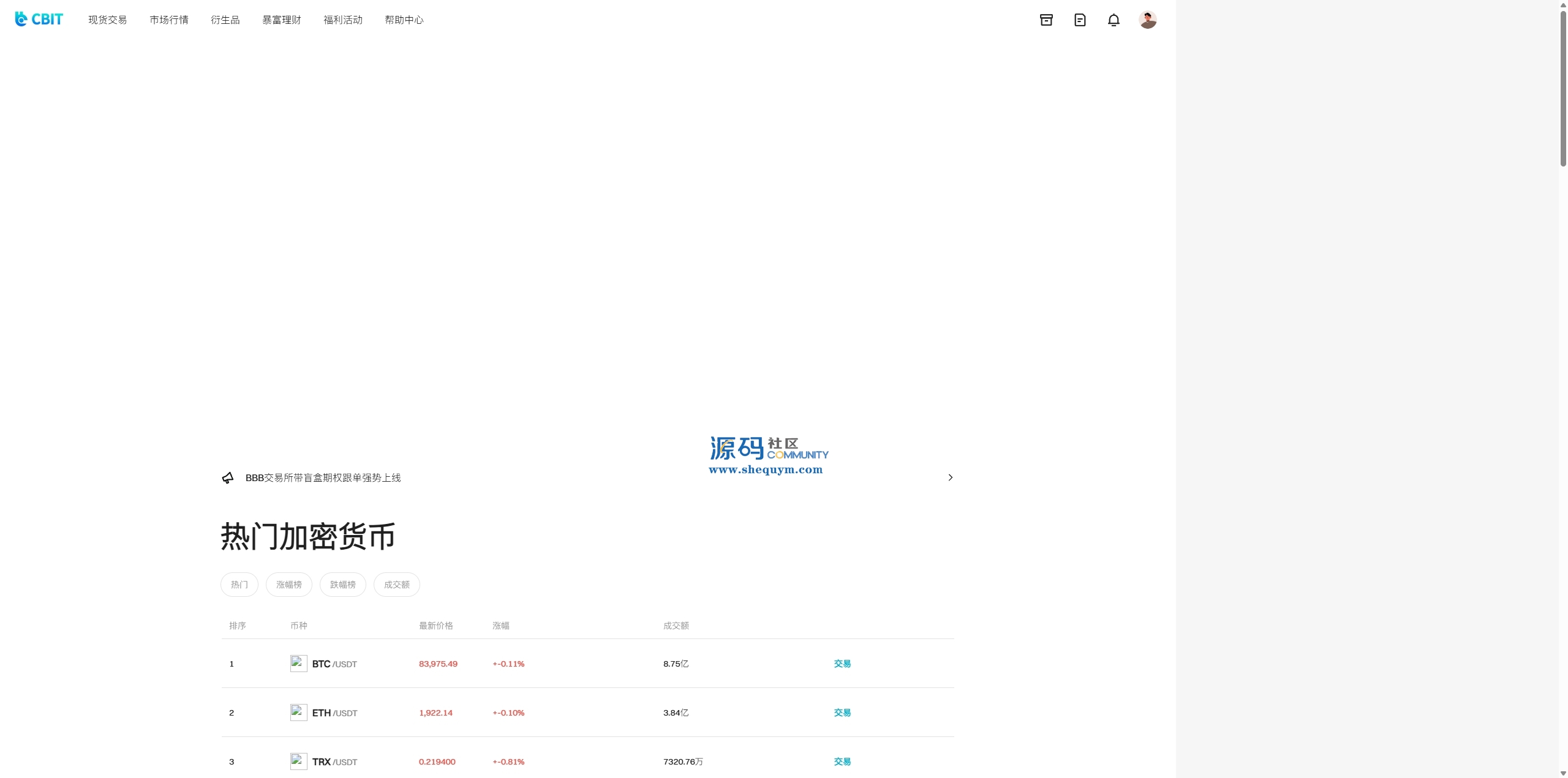Select the 涨幅榜 filter pill
The height and width of the screenshot is (778, 1568).
(x=288, y=585)
